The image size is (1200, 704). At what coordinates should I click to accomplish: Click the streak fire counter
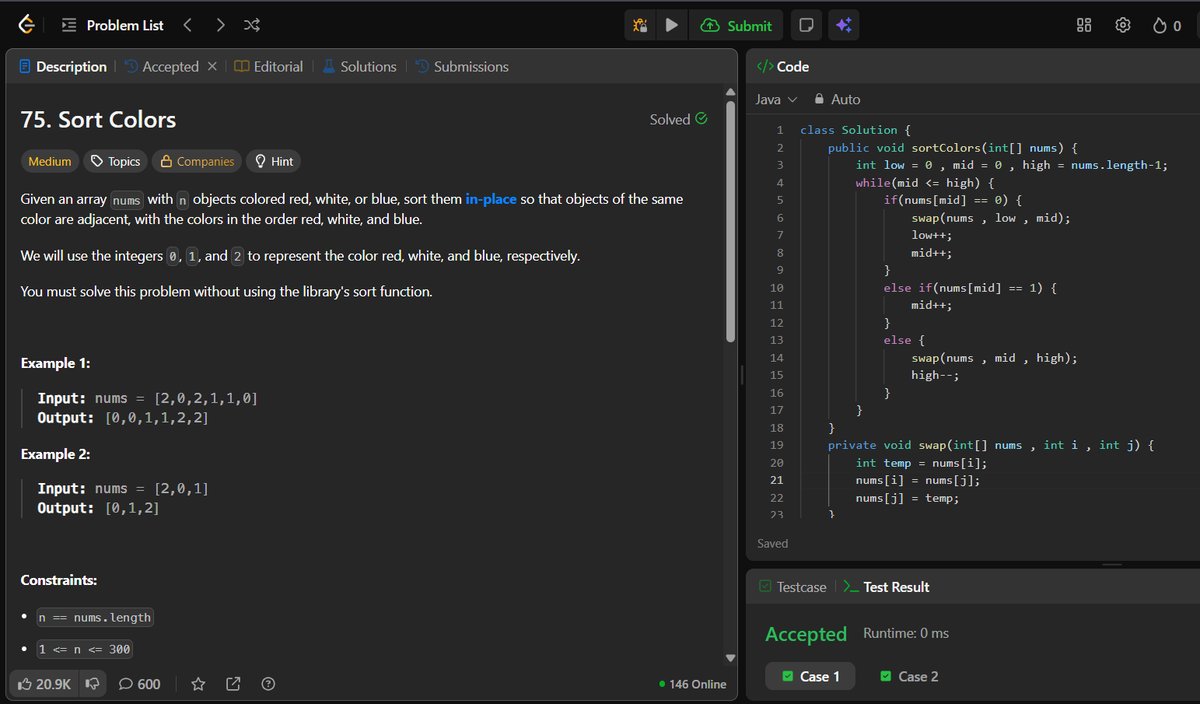tap(1167, 25)
